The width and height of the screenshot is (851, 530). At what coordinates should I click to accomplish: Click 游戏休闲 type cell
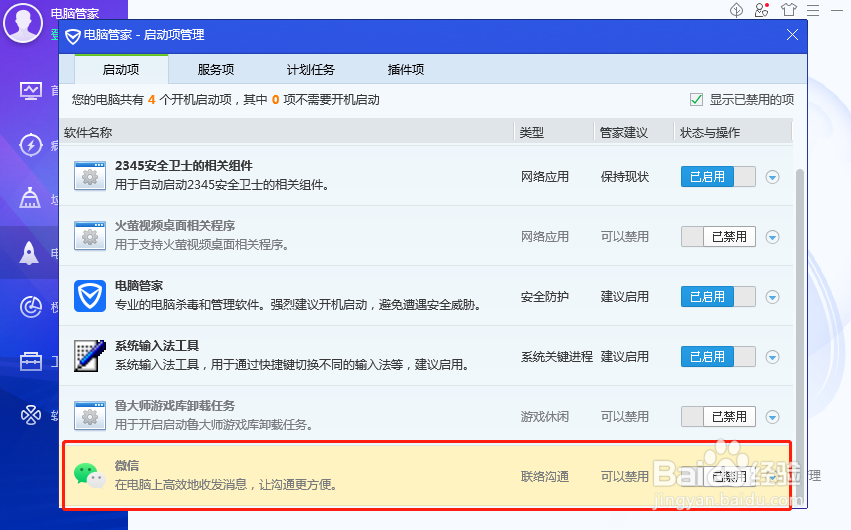(x=544, y=417)
